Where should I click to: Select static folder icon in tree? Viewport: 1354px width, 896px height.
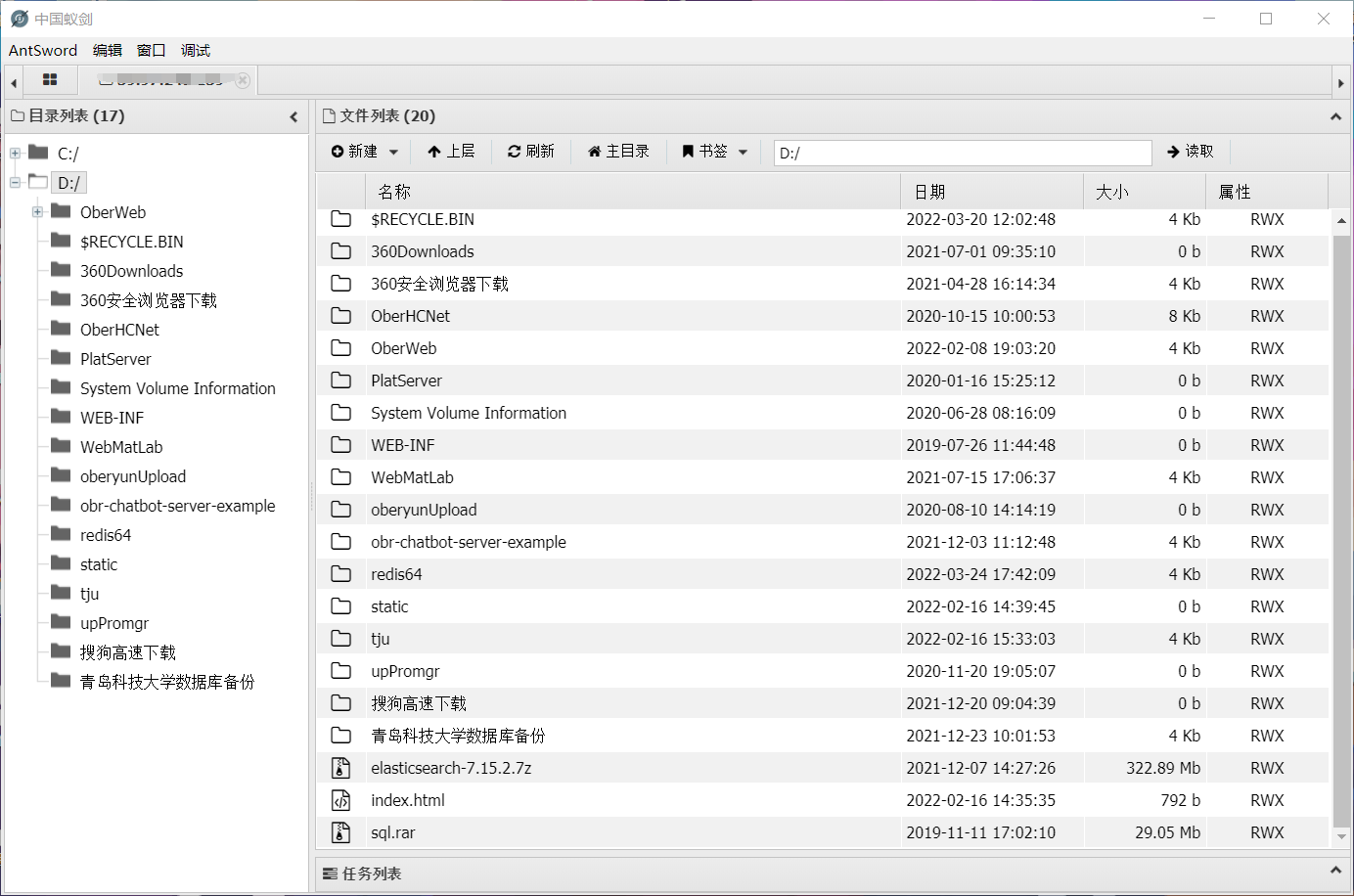61,563
